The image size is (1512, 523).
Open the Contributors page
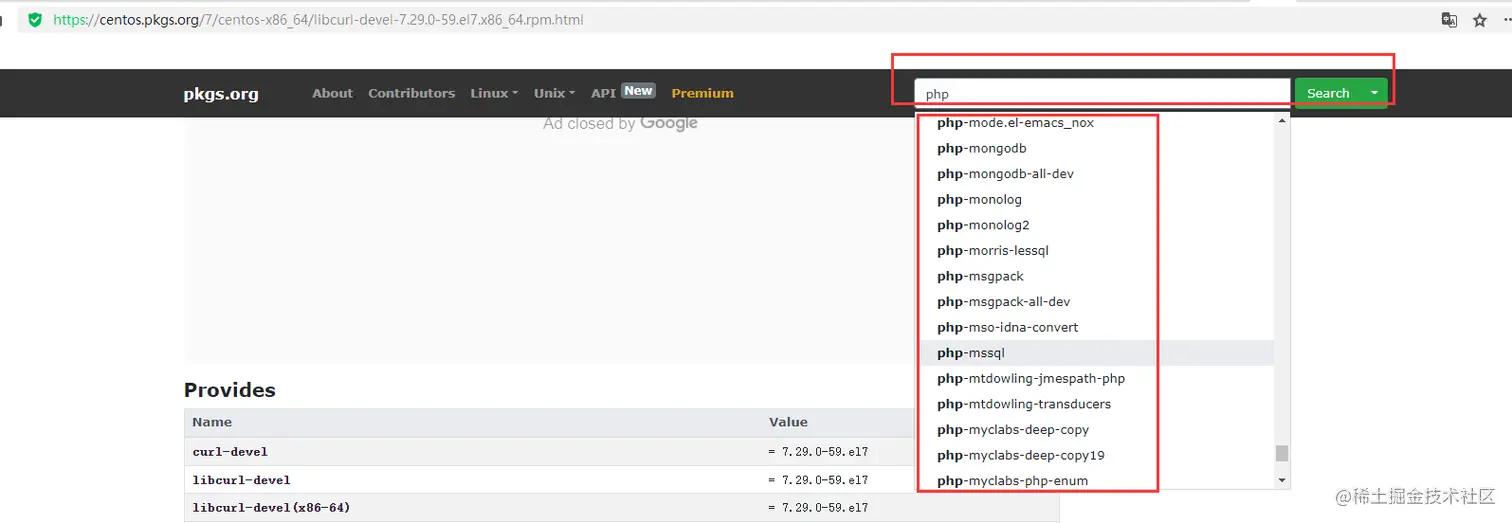[411, 93]
